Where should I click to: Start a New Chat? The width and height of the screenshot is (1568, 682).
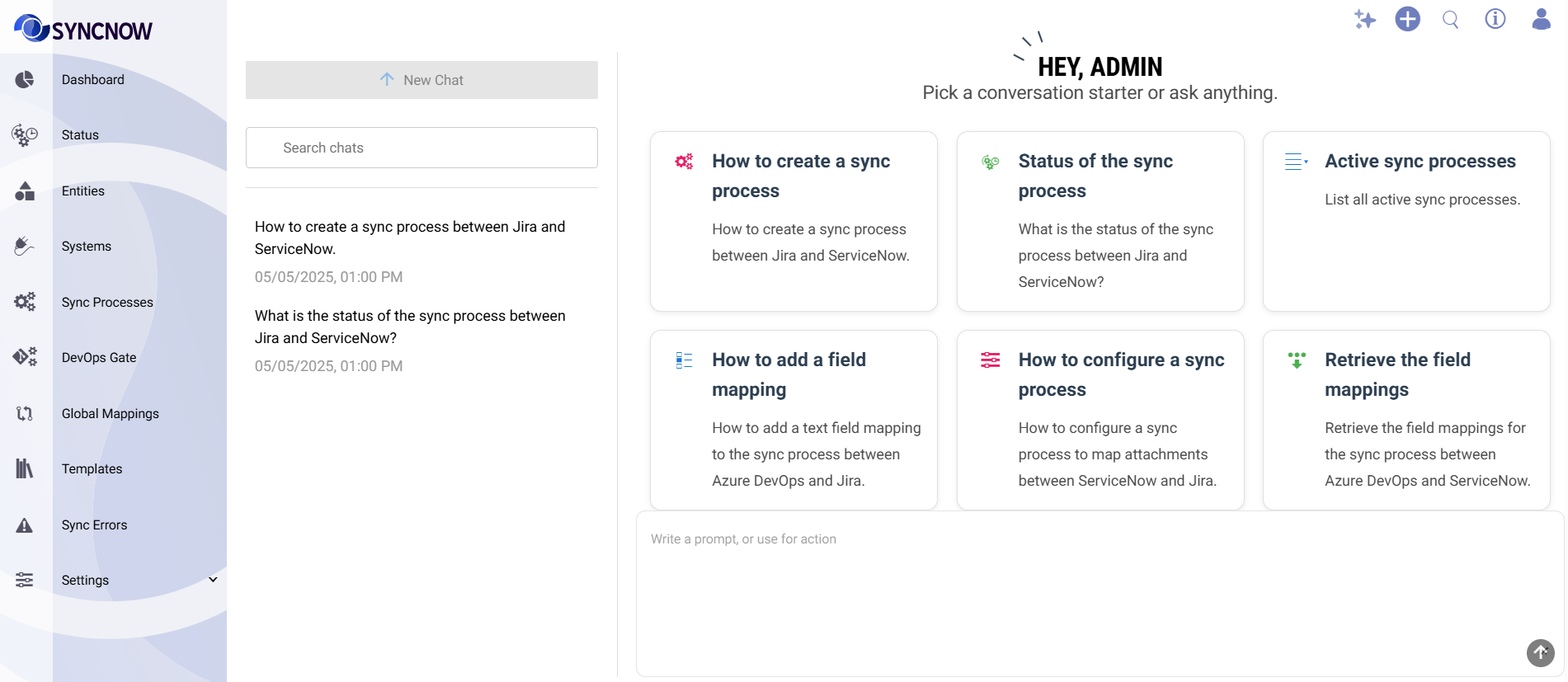point(421,80)
